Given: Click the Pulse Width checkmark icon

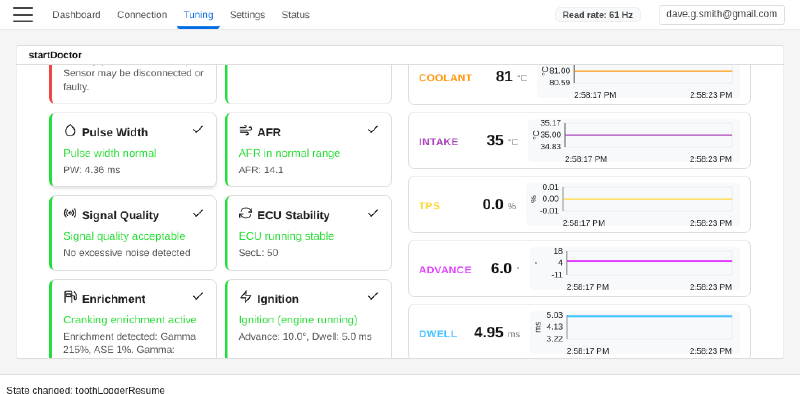Looking at the screenshot, I should (x=198, y=130).
